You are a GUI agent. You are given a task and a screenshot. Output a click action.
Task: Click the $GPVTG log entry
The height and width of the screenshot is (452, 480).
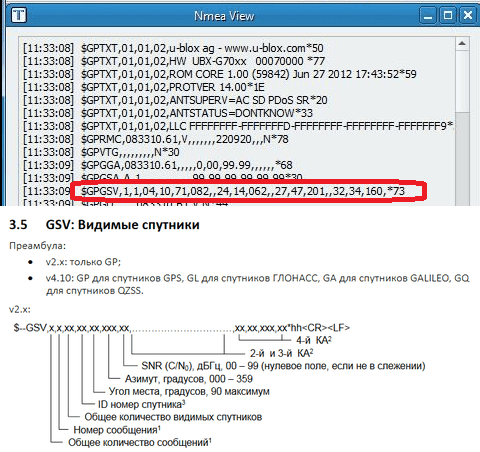click(x=101, y=152)
